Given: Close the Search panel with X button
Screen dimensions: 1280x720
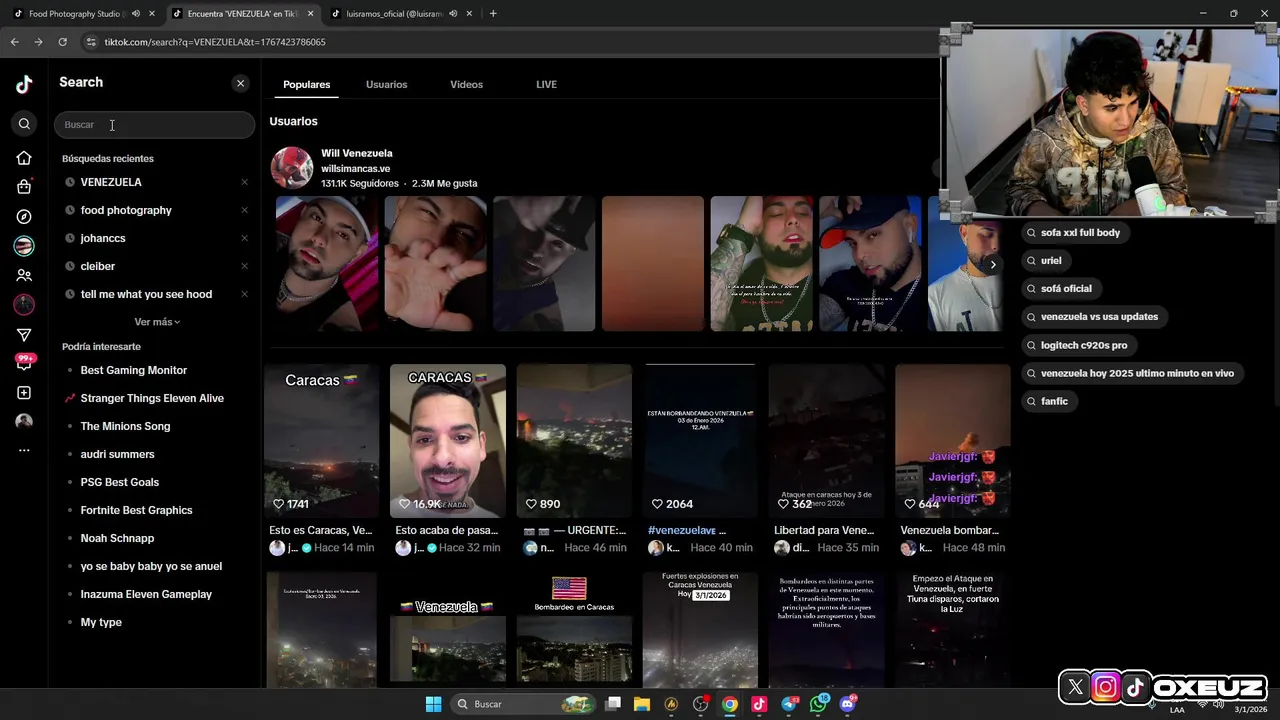Looking at the screenshot, I should coord(240,83).
